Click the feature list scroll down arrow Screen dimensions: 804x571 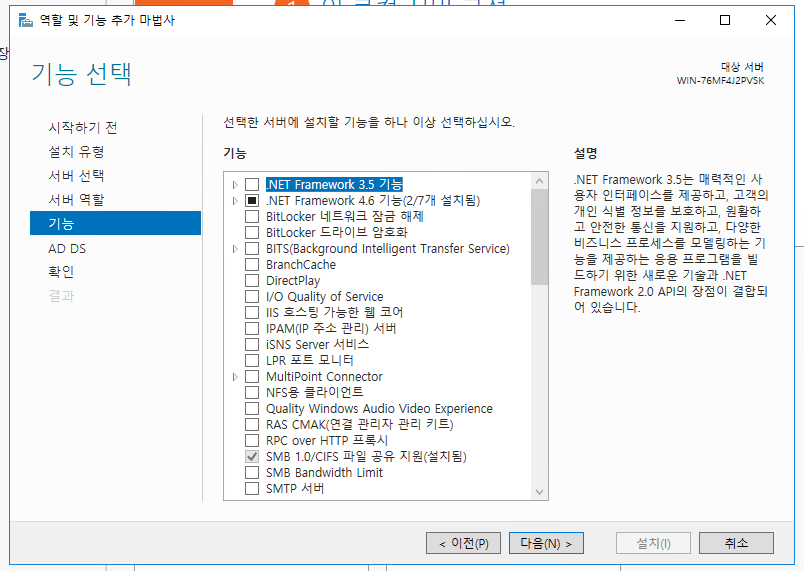(x=539, y=492)
